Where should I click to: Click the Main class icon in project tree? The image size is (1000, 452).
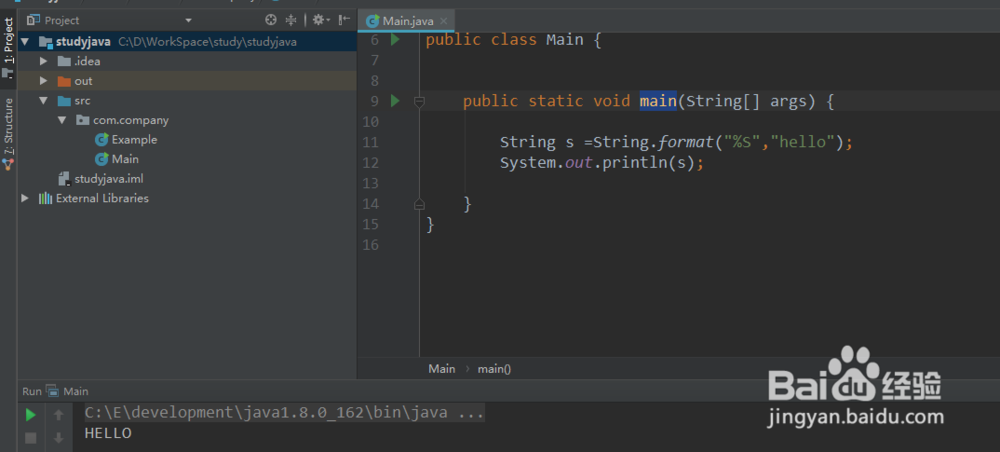[x=101, y=159]
